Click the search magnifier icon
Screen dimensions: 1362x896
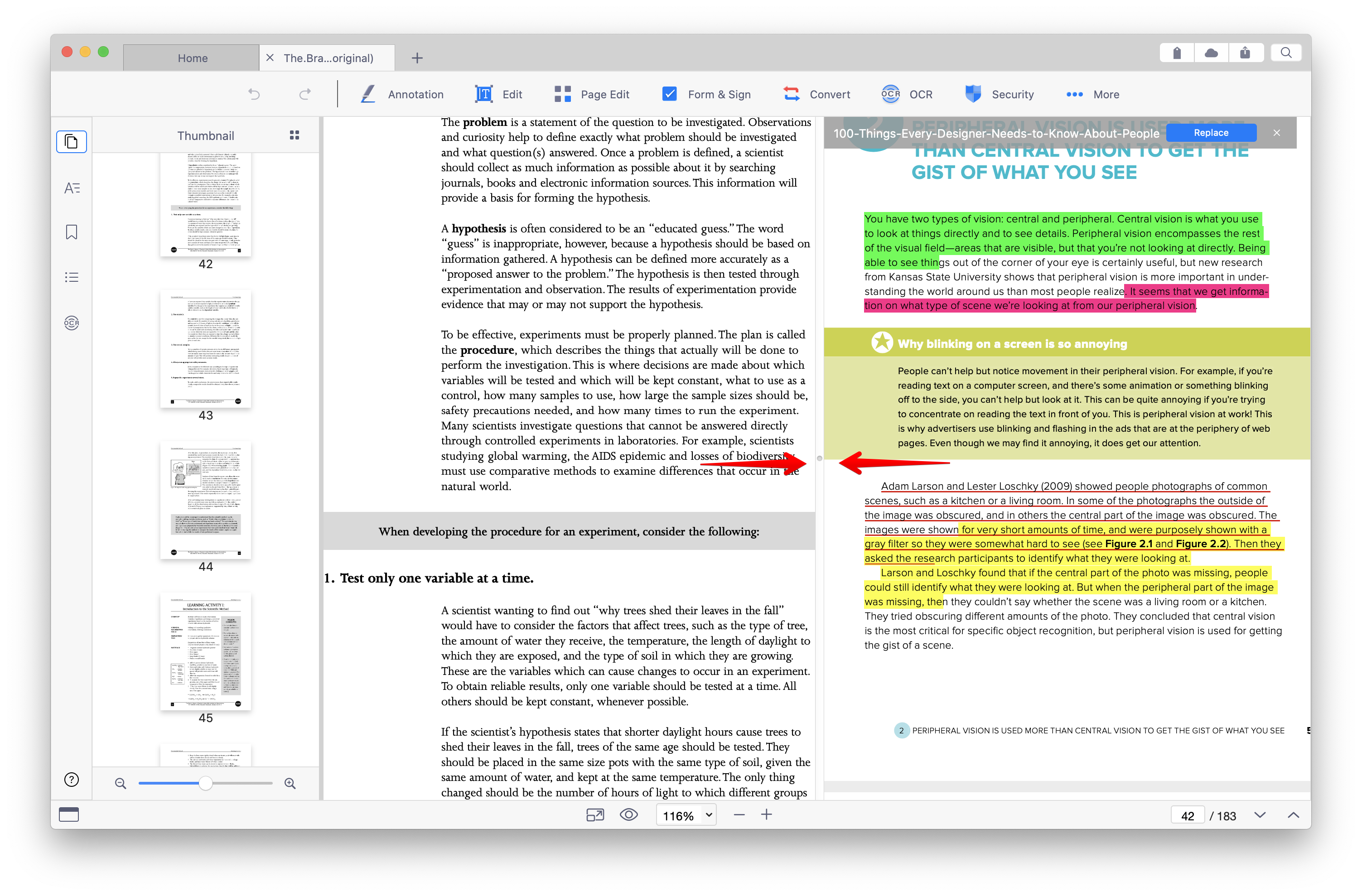tap(1286, 53)
